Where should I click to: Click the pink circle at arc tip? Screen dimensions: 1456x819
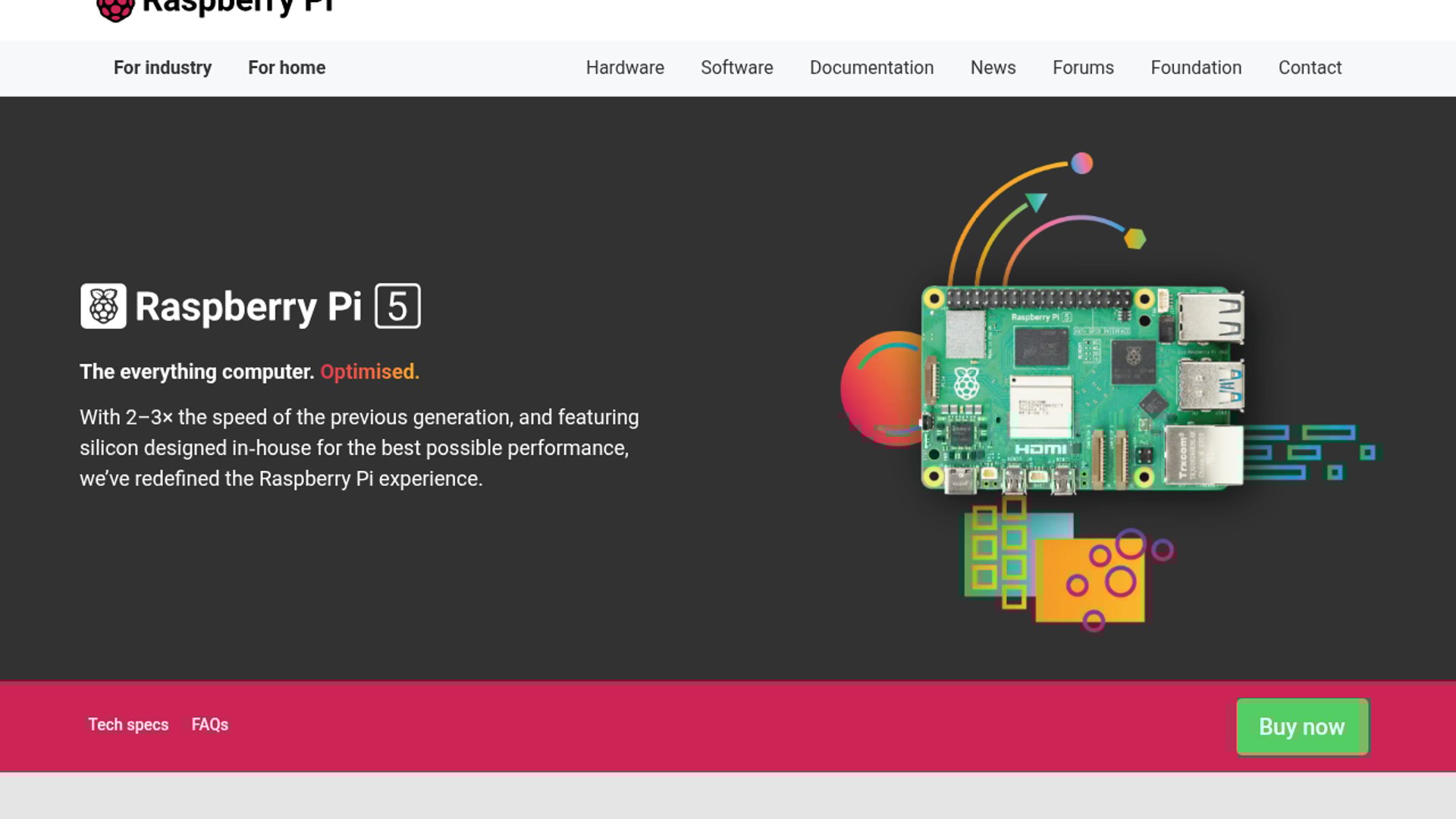click(1082, 163)
